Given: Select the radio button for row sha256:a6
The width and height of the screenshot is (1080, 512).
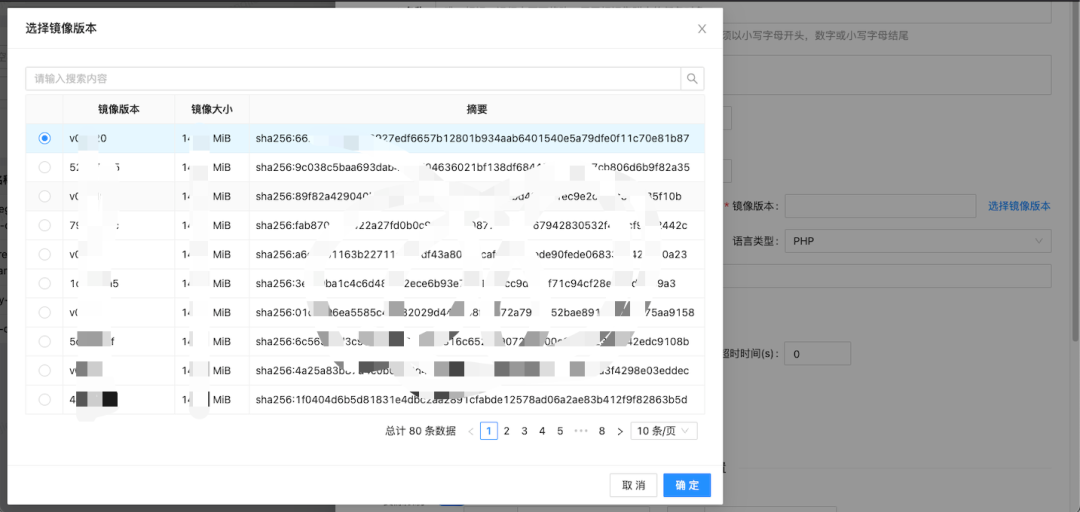Looking at the screenshot, I should [x=45, y=254].
